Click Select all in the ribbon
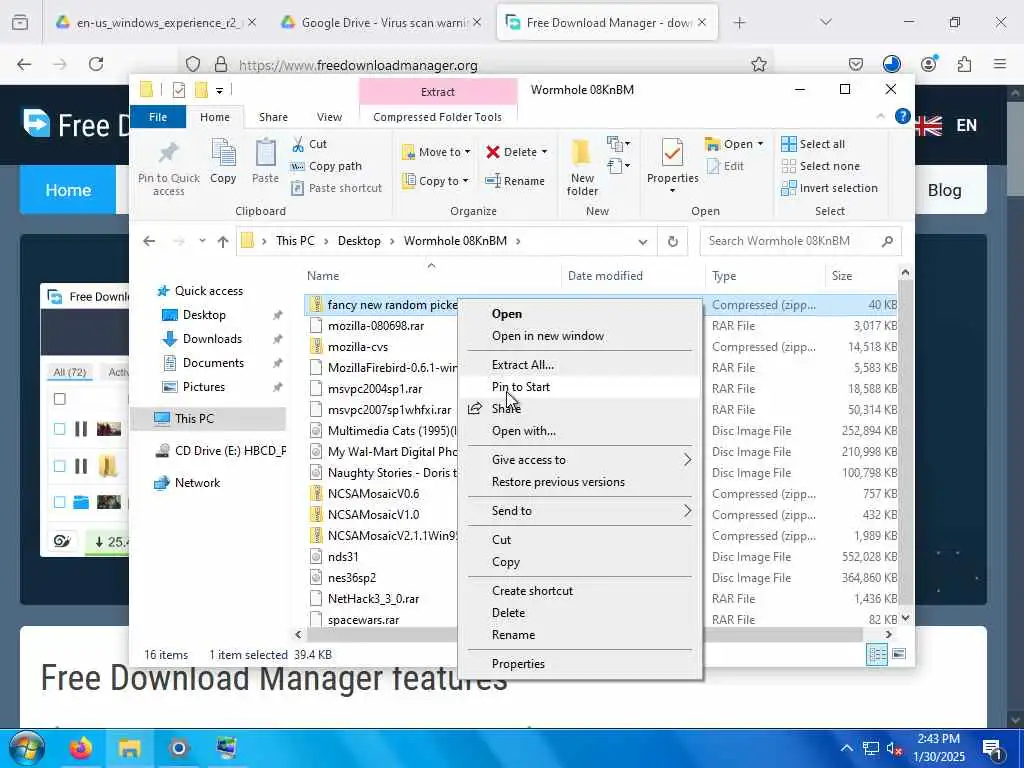The image size is (1024, 768). 813,144
